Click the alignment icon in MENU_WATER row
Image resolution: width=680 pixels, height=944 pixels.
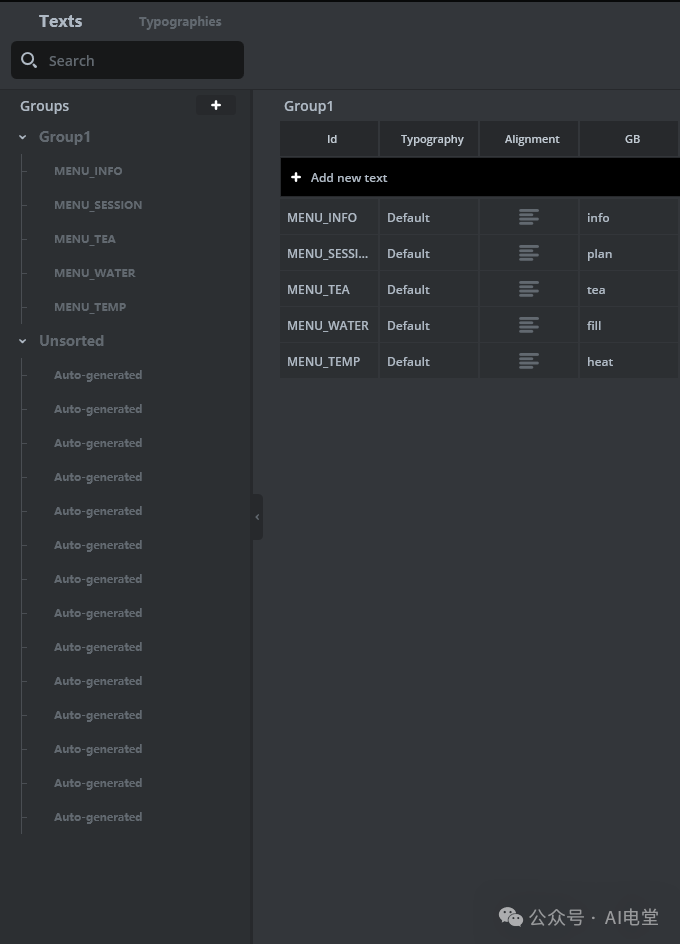pos(528,325)
